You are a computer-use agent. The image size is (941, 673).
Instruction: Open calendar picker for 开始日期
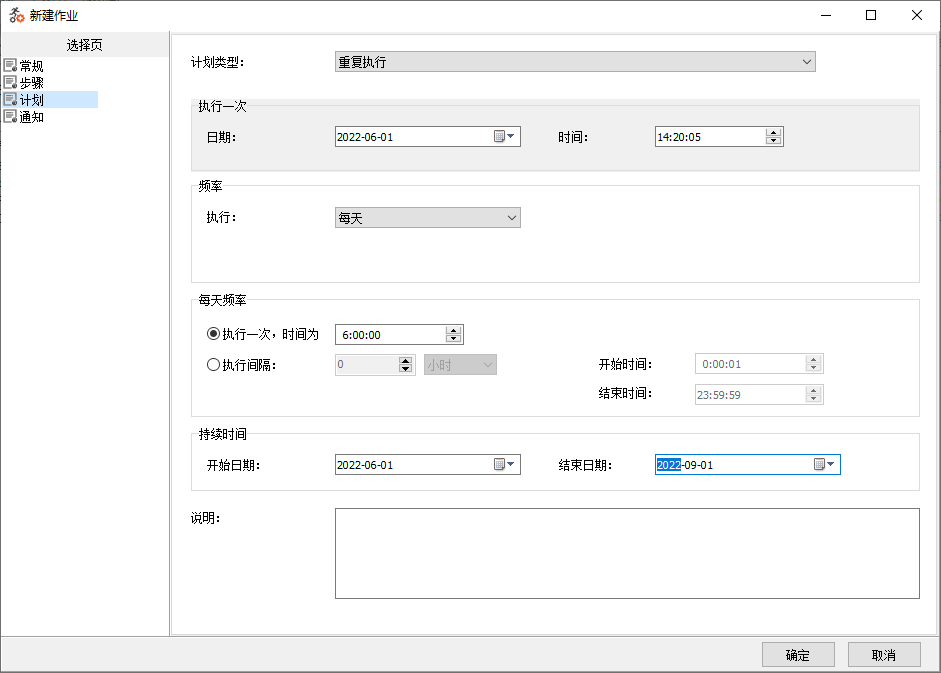pyautogui.click(x=504, y=464)
